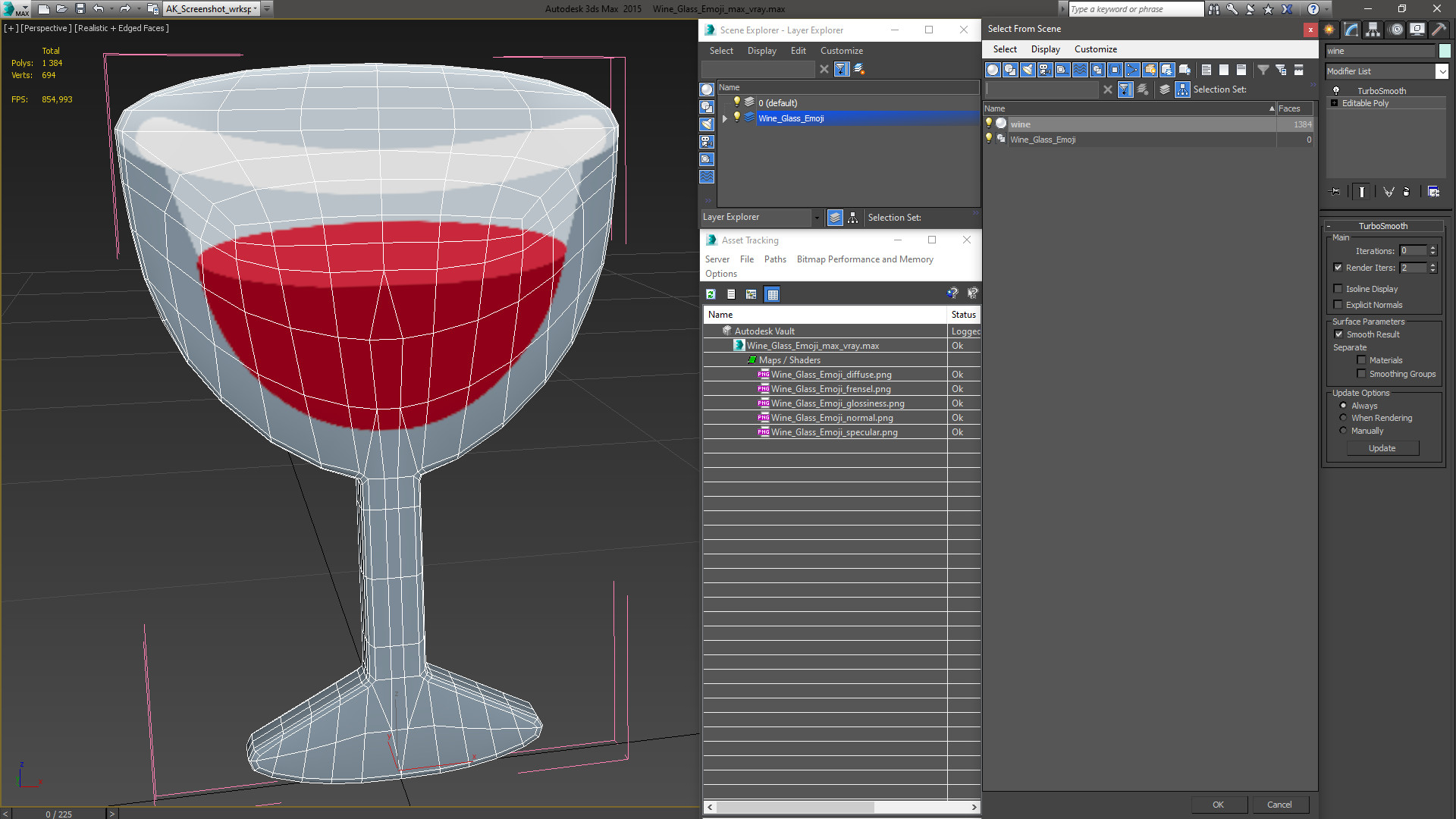Toggle Render Iters checkbox in TurboSmooth
The image size is (1456, 819).
click(1338, 268)
